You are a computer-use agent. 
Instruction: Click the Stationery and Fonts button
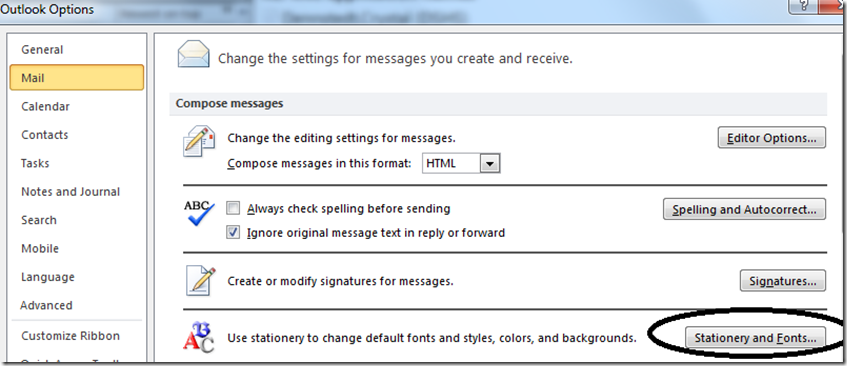click(x=756, y=338)
